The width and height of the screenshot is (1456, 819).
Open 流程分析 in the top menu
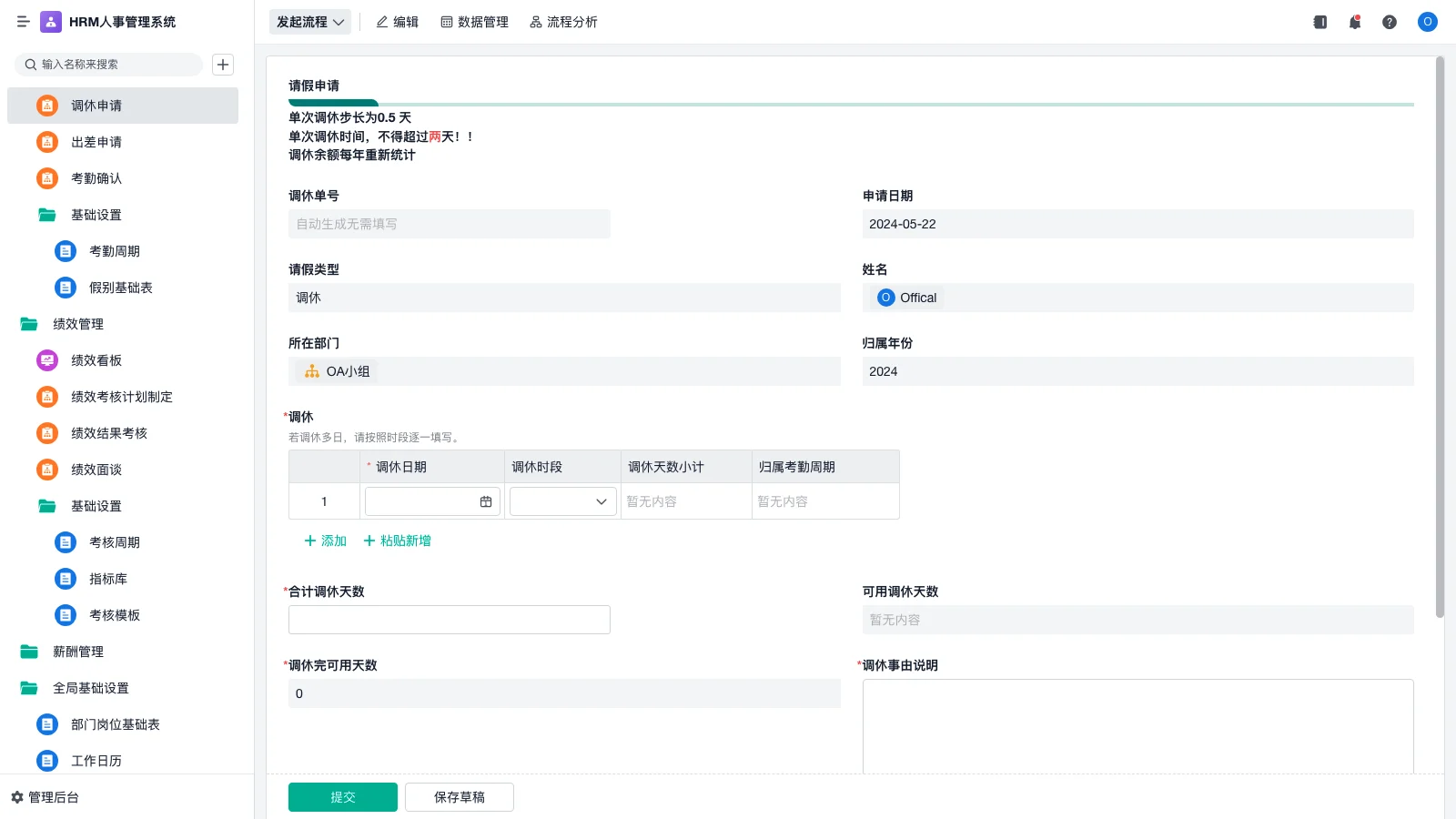562,21
